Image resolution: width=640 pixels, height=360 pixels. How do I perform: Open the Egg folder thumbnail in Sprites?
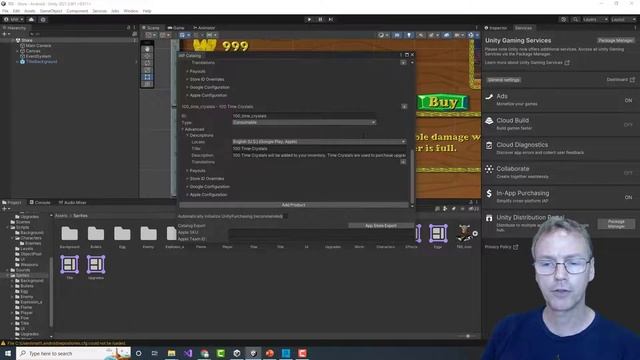(122, 236)
